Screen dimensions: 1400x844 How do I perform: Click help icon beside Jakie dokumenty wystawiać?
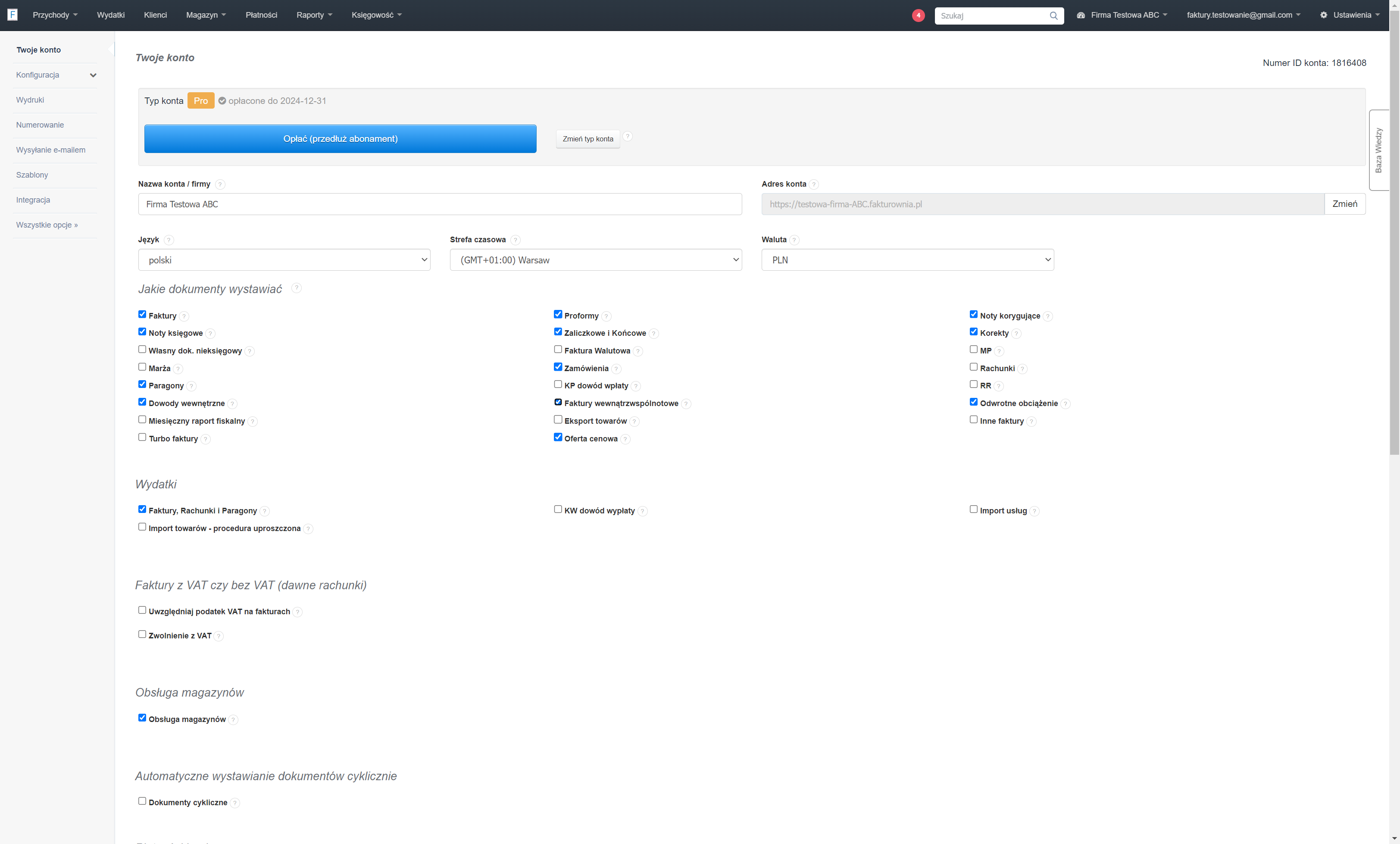click(296, 288)
